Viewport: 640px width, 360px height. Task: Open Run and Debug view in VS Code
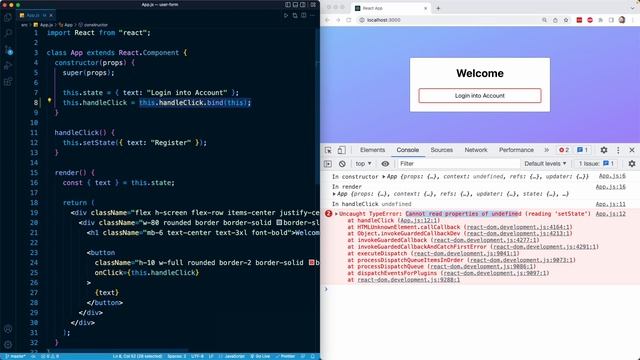click(x=8, y=65)
